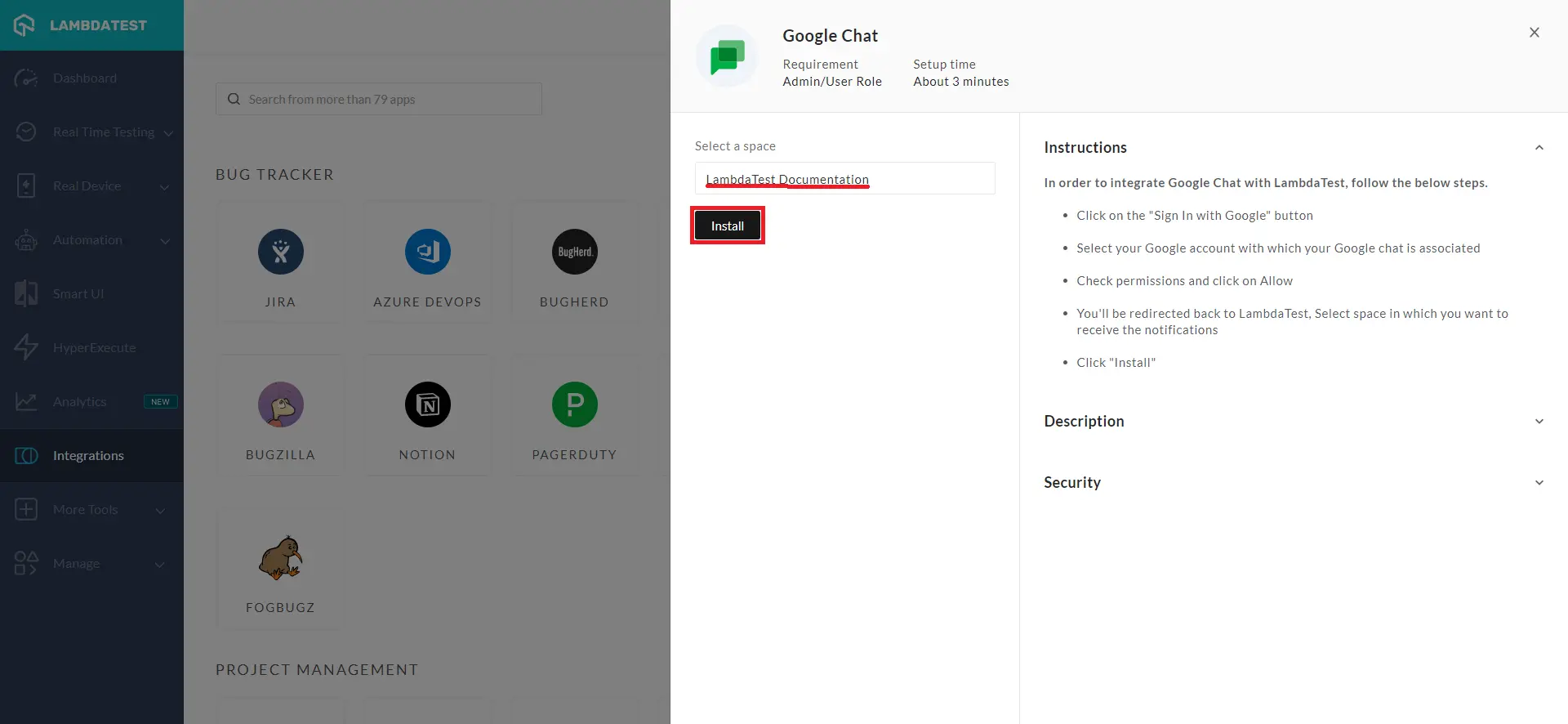Click the LambdaTest logo in header

(x=82, y=25)
